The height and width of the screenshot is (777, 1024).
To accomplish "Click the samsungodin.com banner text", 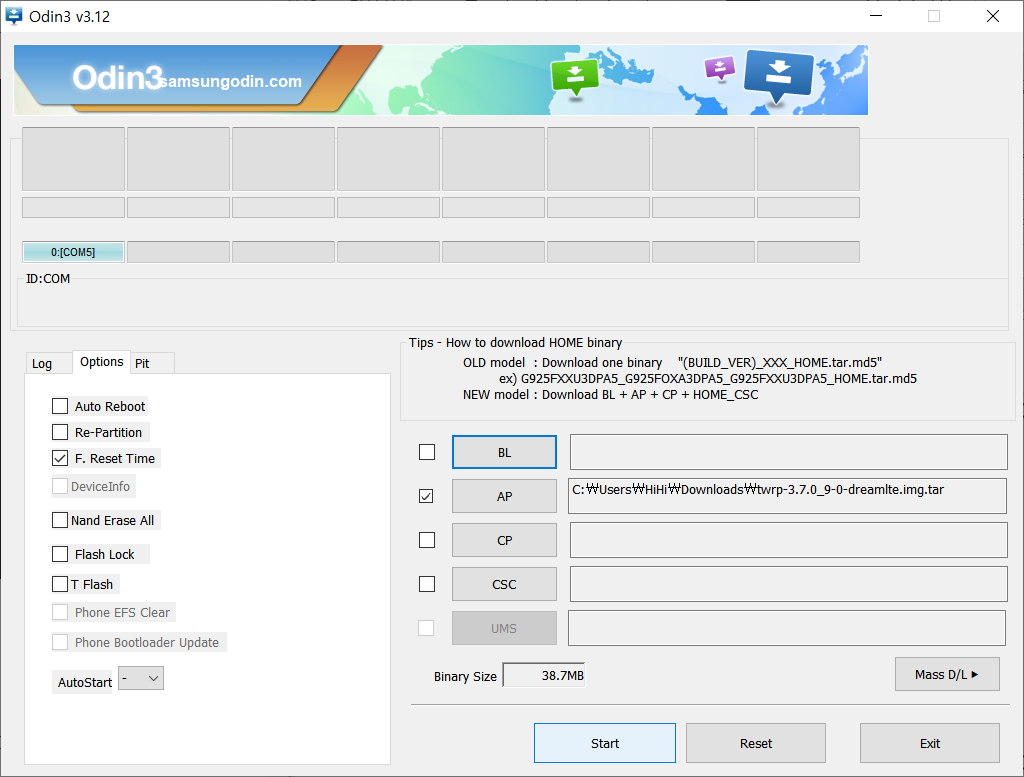I will 231,82.
